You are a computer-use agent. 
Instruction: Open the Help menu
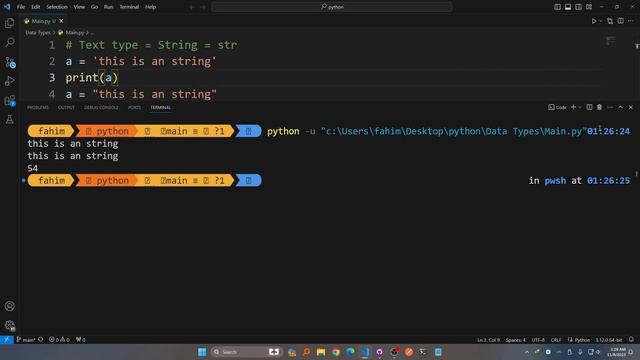pos(151,7)
